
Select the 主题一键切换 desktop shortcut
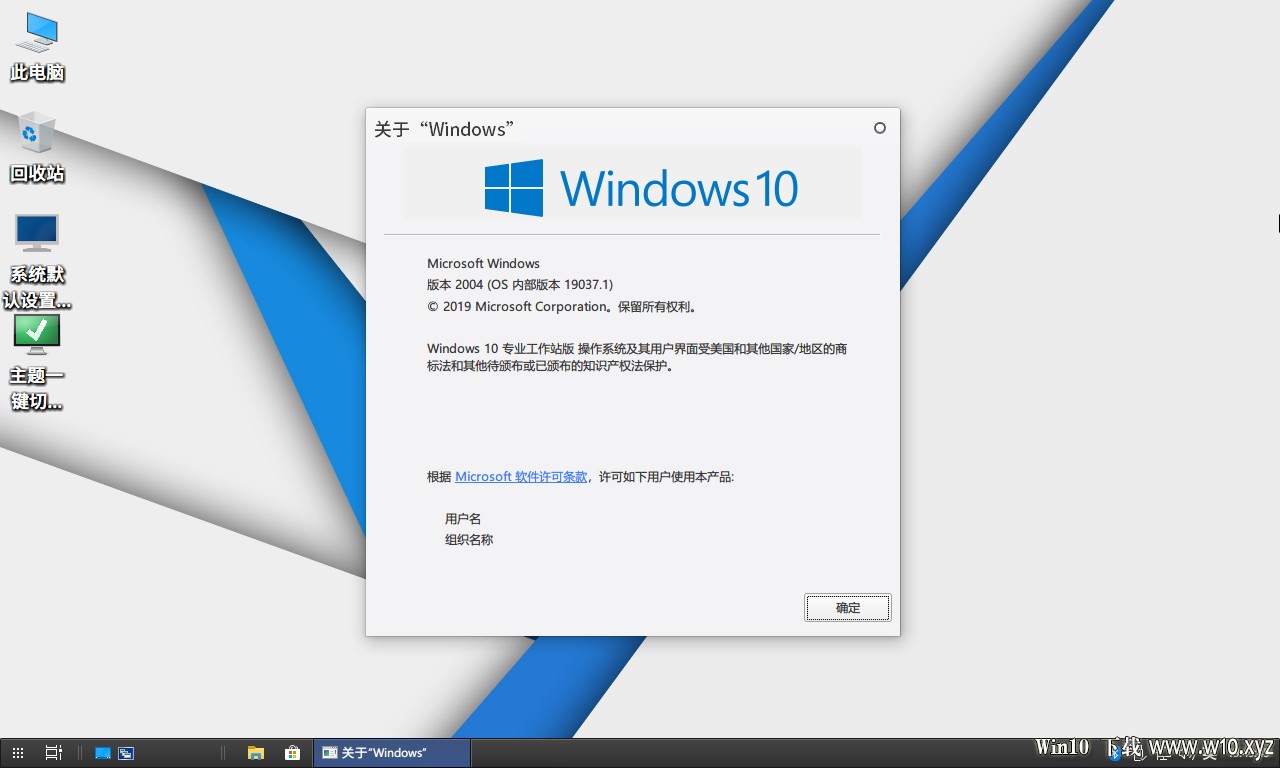click(37, 362)
